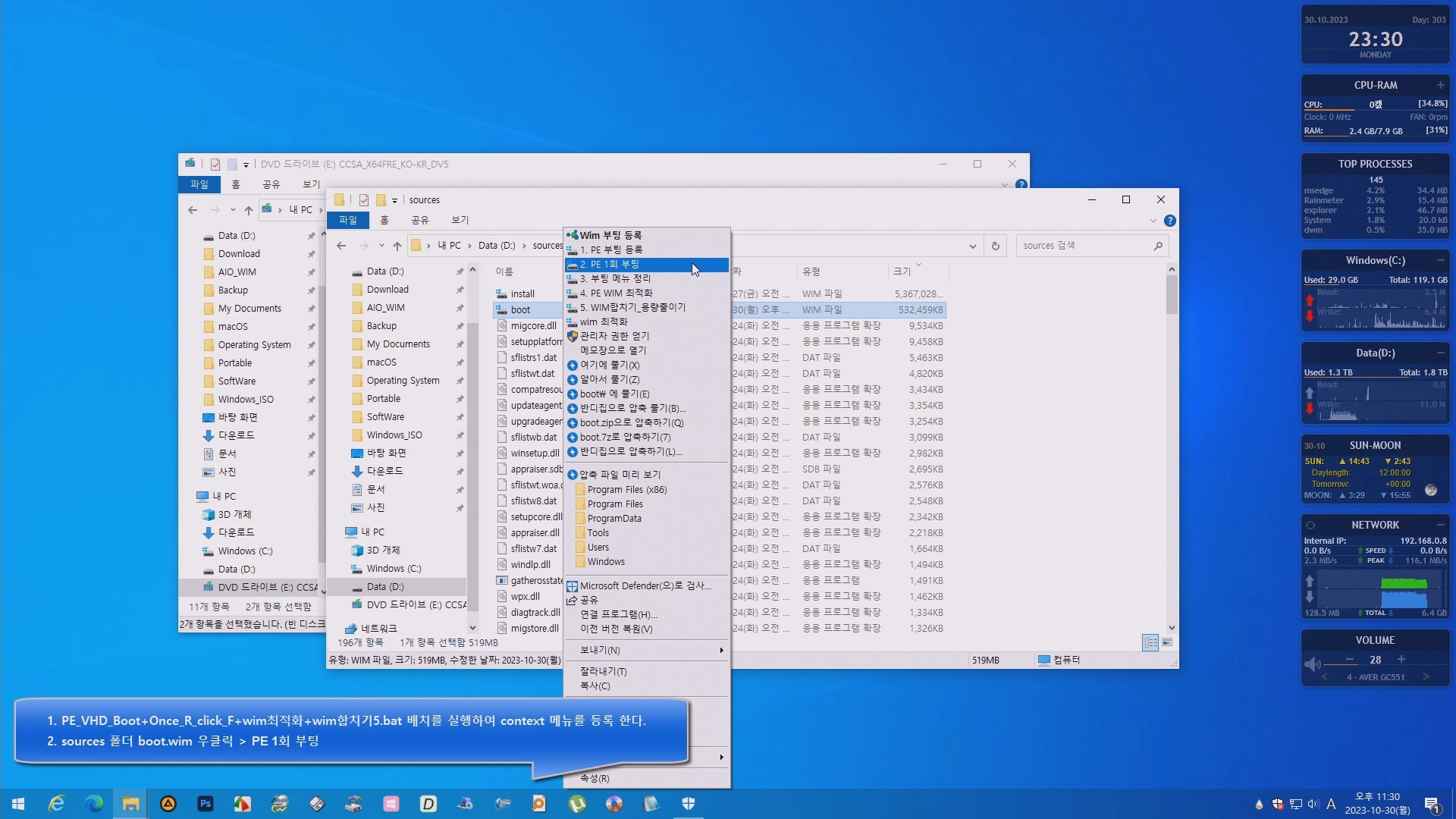Open Windows Security shield taskbar icon
The image size is (1456, 819).
click(688, 804)
